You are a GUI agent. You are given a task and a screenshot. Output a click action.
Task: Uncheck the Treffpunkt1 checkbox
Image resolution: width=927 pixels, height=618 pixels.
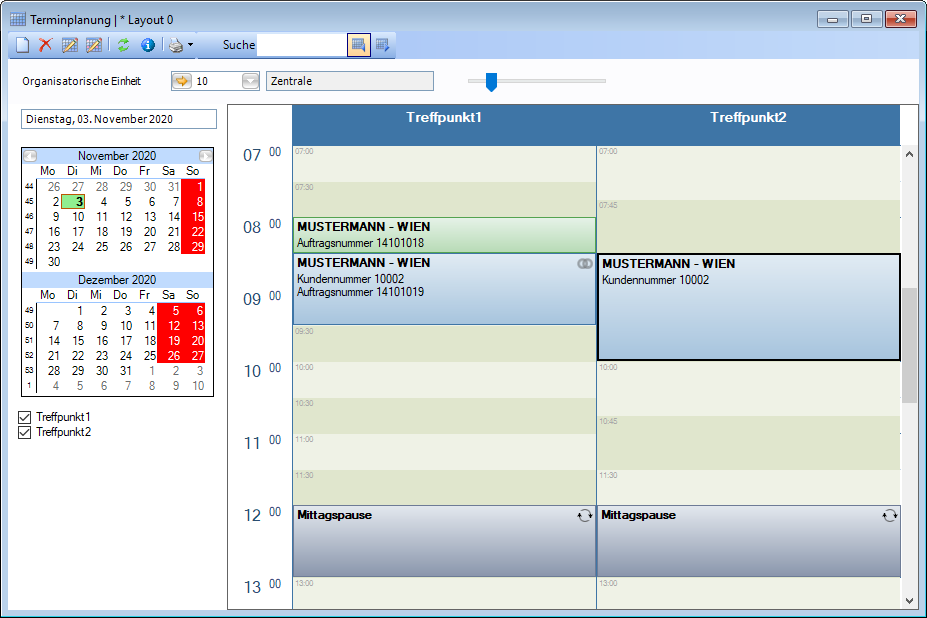[x=26, y=417]
